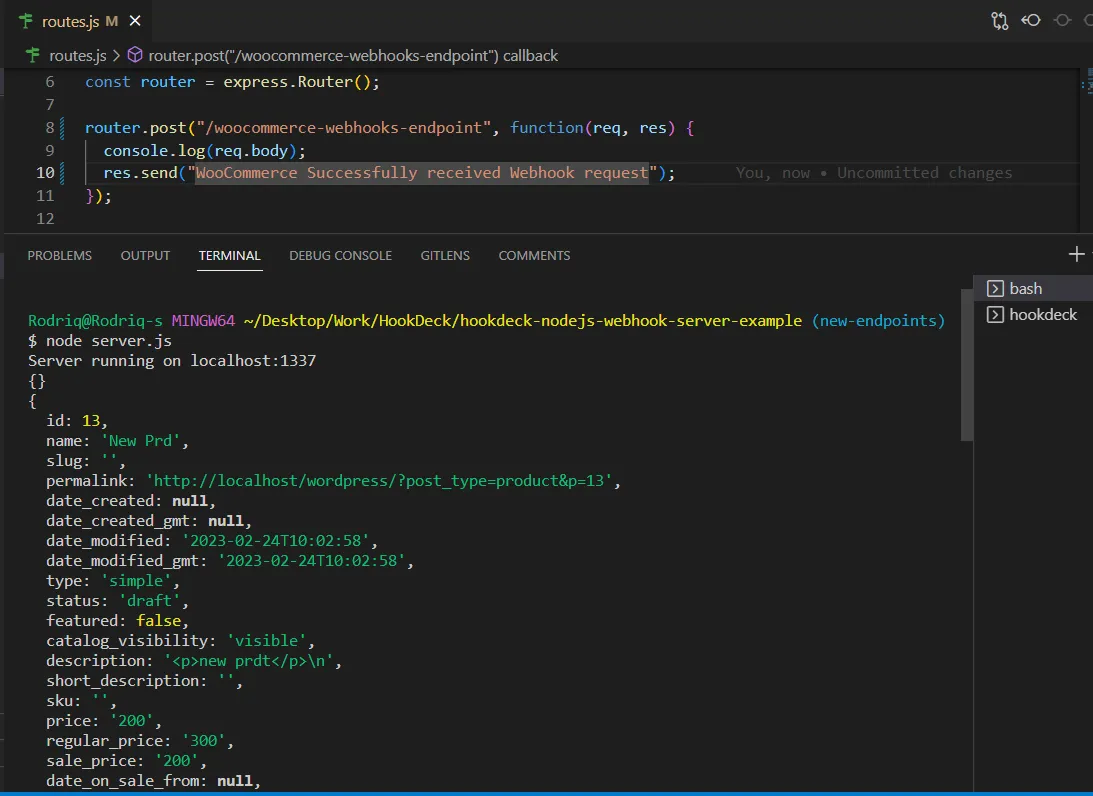
Task: Switch to the GITLENS panel tab
Action: coord(445,255)
